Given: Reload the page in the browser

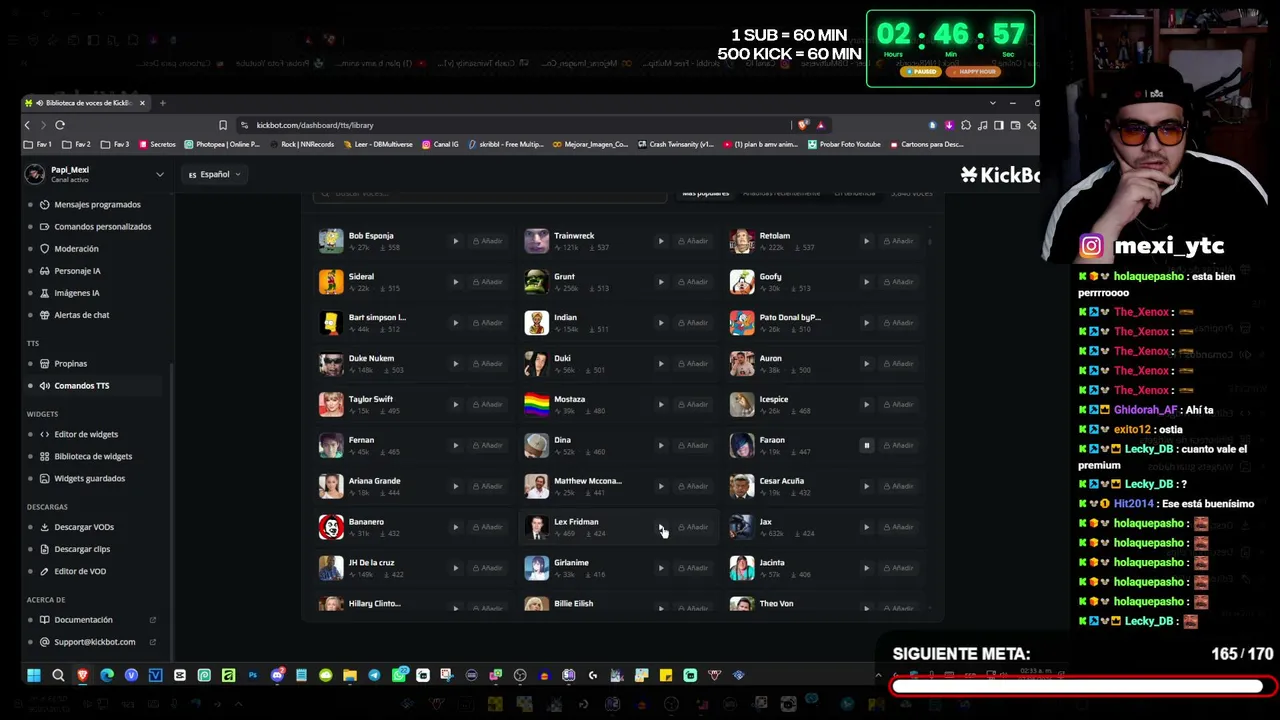Looking at the screenshot, I should coord(60,125).
